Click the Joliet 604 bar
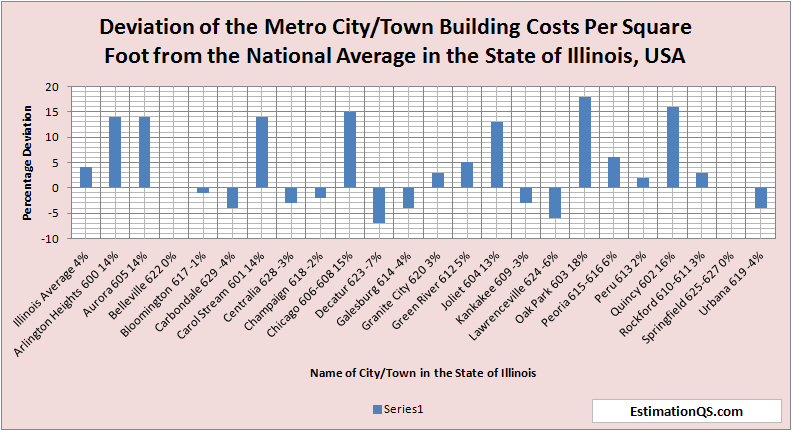Screen dimensions: 792x431 tap(497, 155)
